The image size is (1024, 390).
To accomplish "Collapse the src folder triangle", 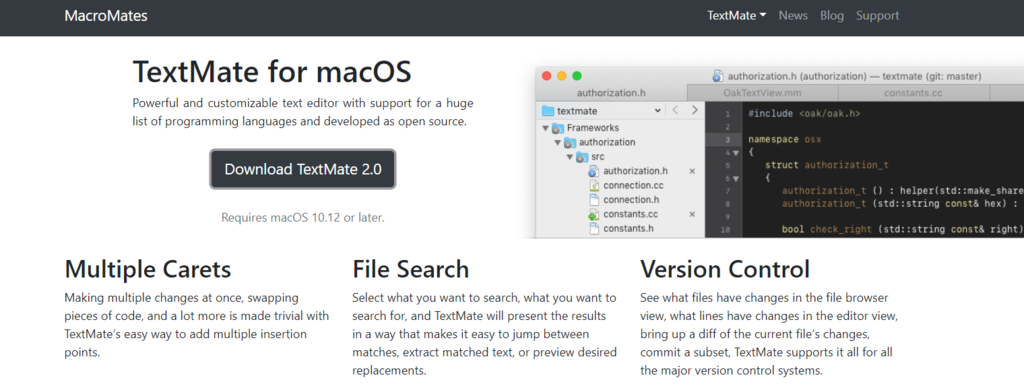I will 569,157.
